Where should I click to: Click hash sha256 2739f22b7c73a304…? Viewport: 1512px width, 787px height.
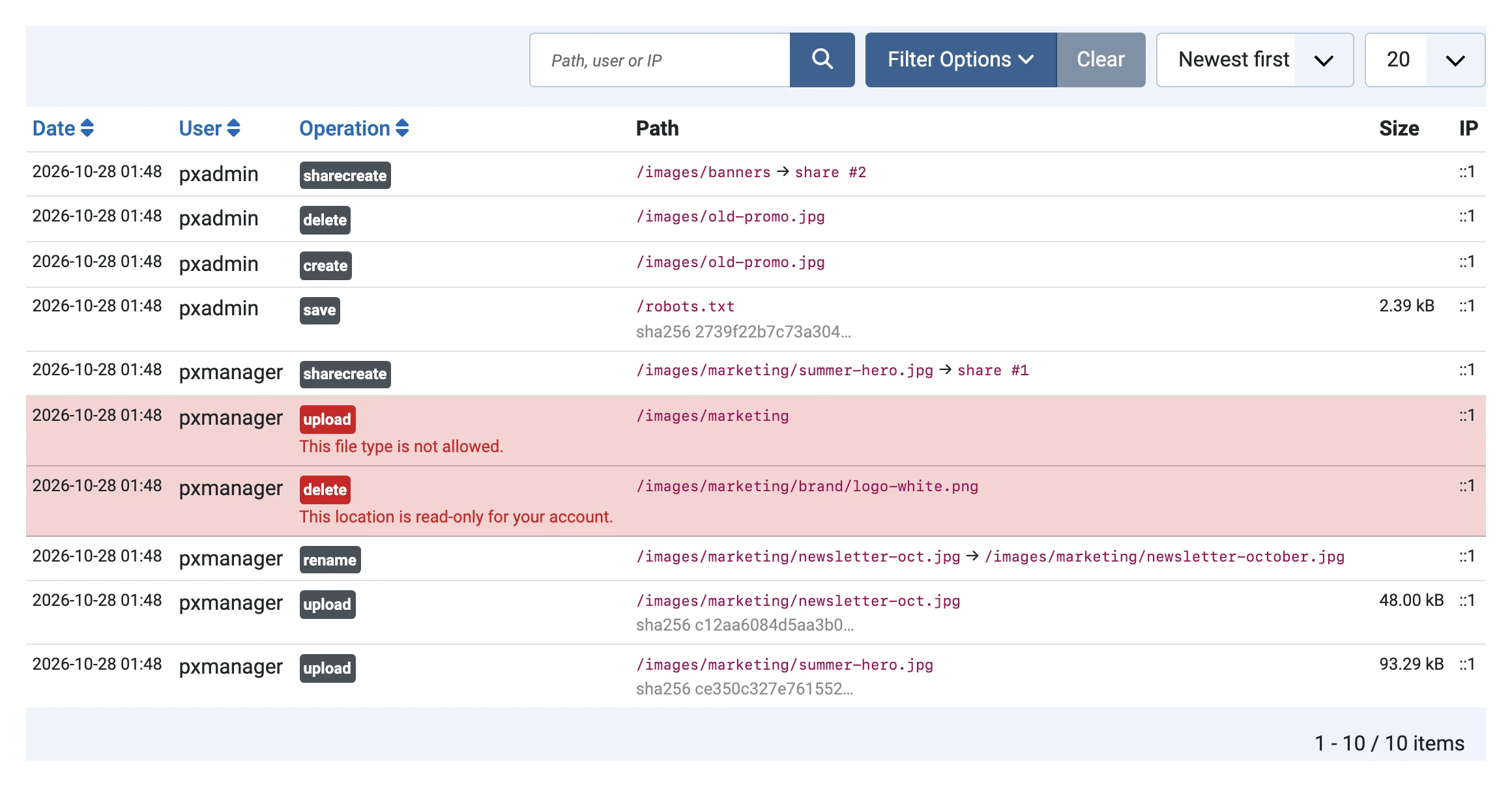[744, 332]
